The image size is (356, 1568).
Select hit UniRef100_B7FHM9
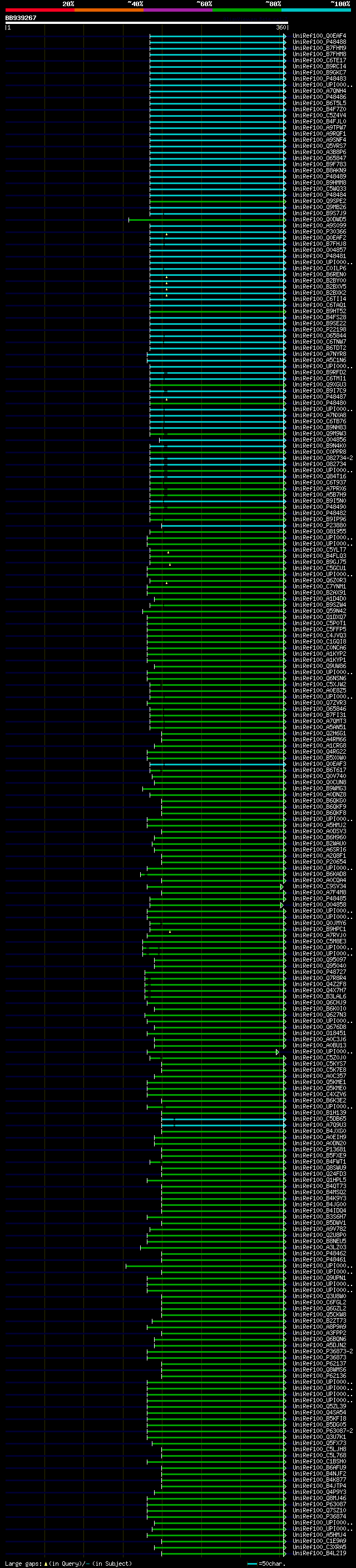pos(319,48)
